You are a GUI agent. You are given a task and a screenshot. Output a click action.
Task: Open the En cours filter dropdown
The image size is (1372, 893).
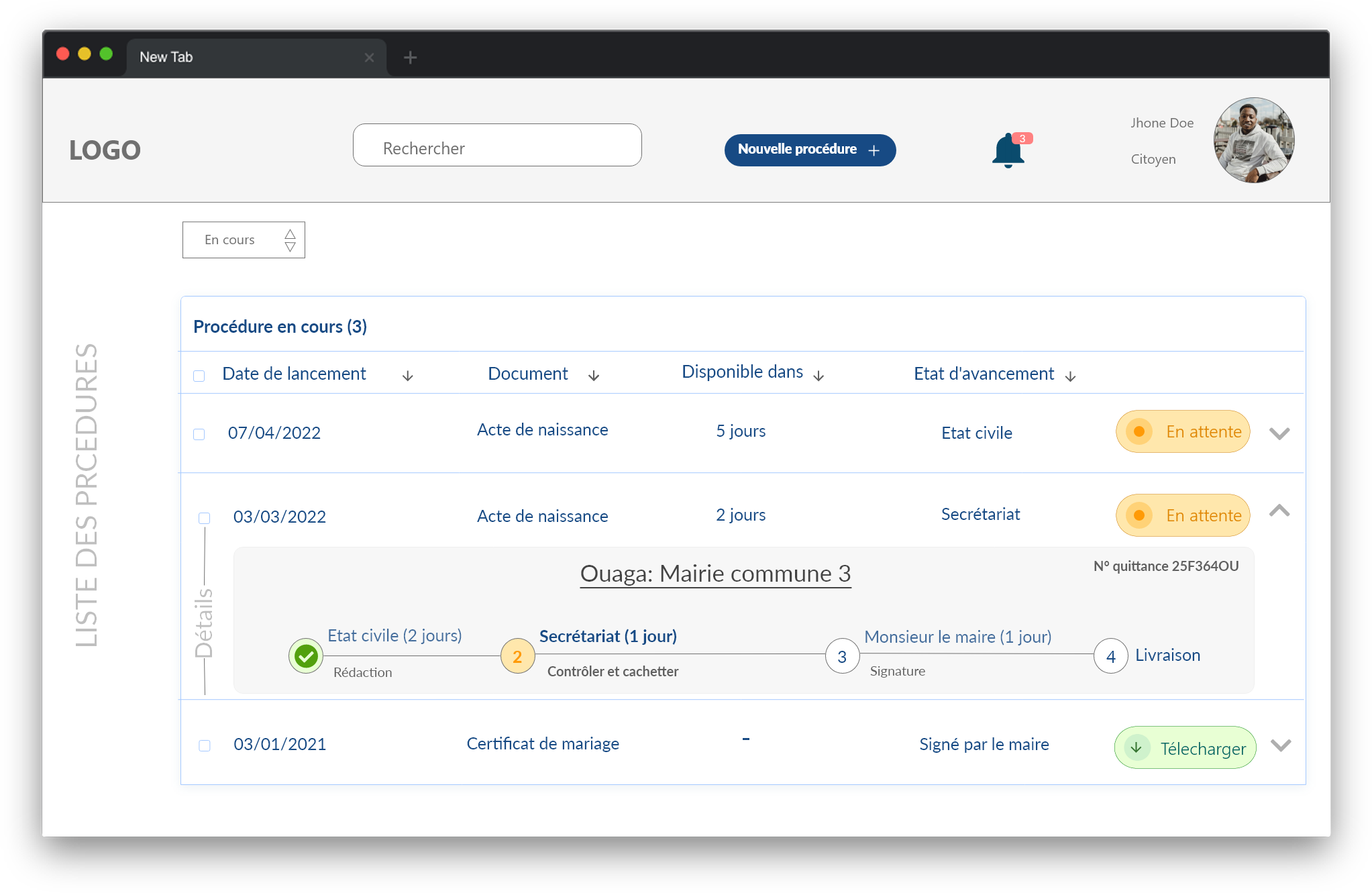pos(244,240)
